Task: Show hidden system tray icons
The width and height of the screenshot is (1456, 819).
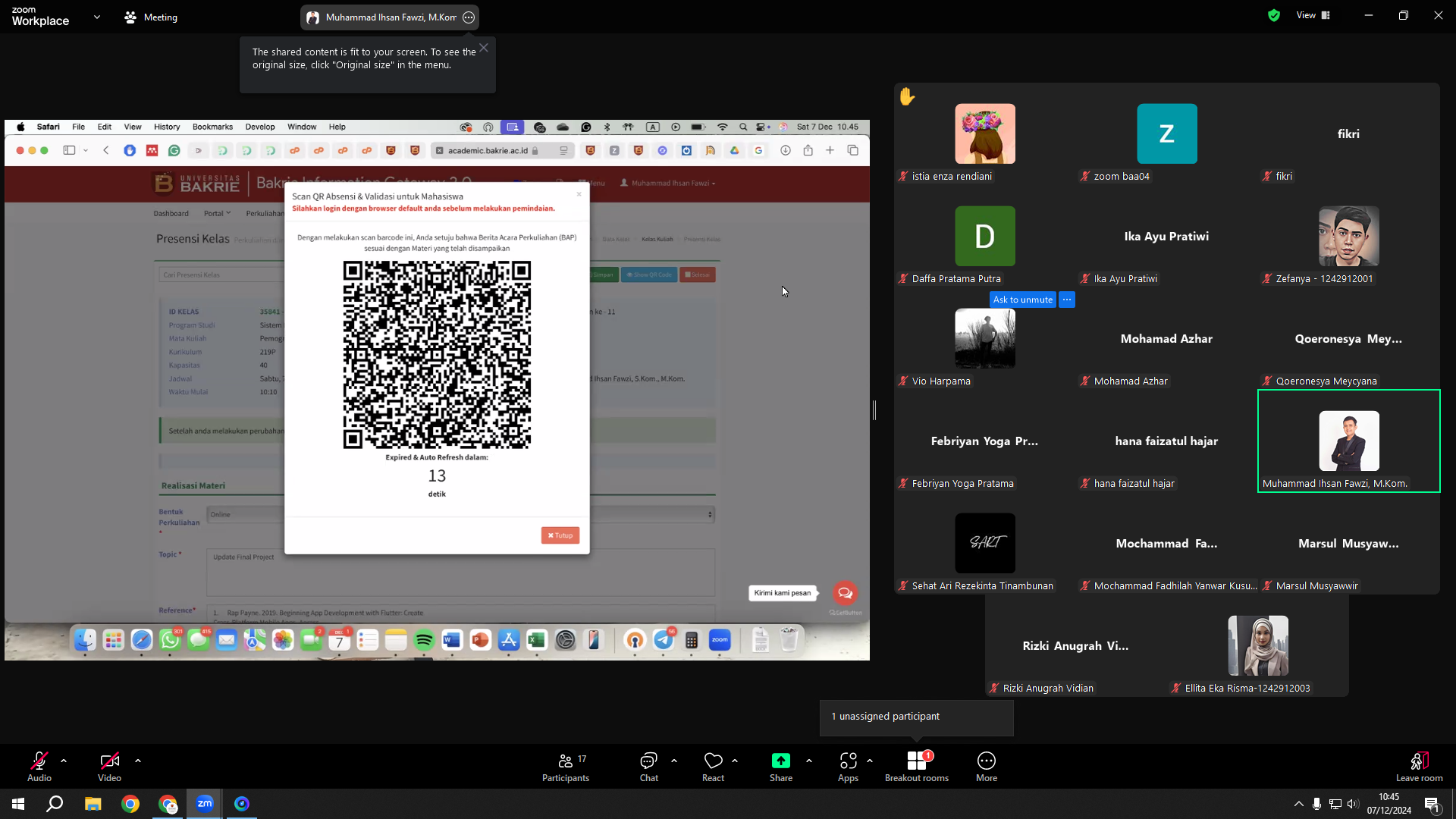Action: point(1298,804)
